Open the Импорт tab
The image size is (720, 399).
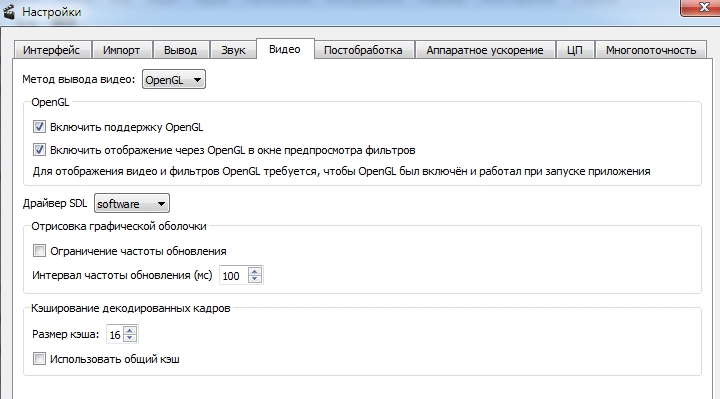(121, 50)
